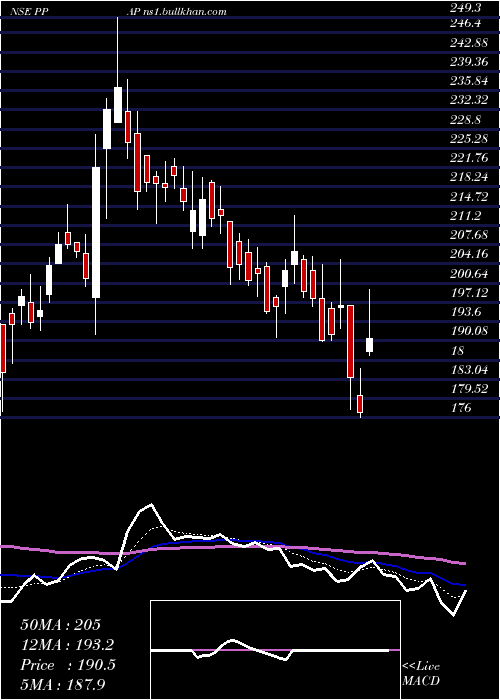The height and width of the screenshot is (700, 500).
Task: Click the 183.04 price level label
Action: [469, 370]
